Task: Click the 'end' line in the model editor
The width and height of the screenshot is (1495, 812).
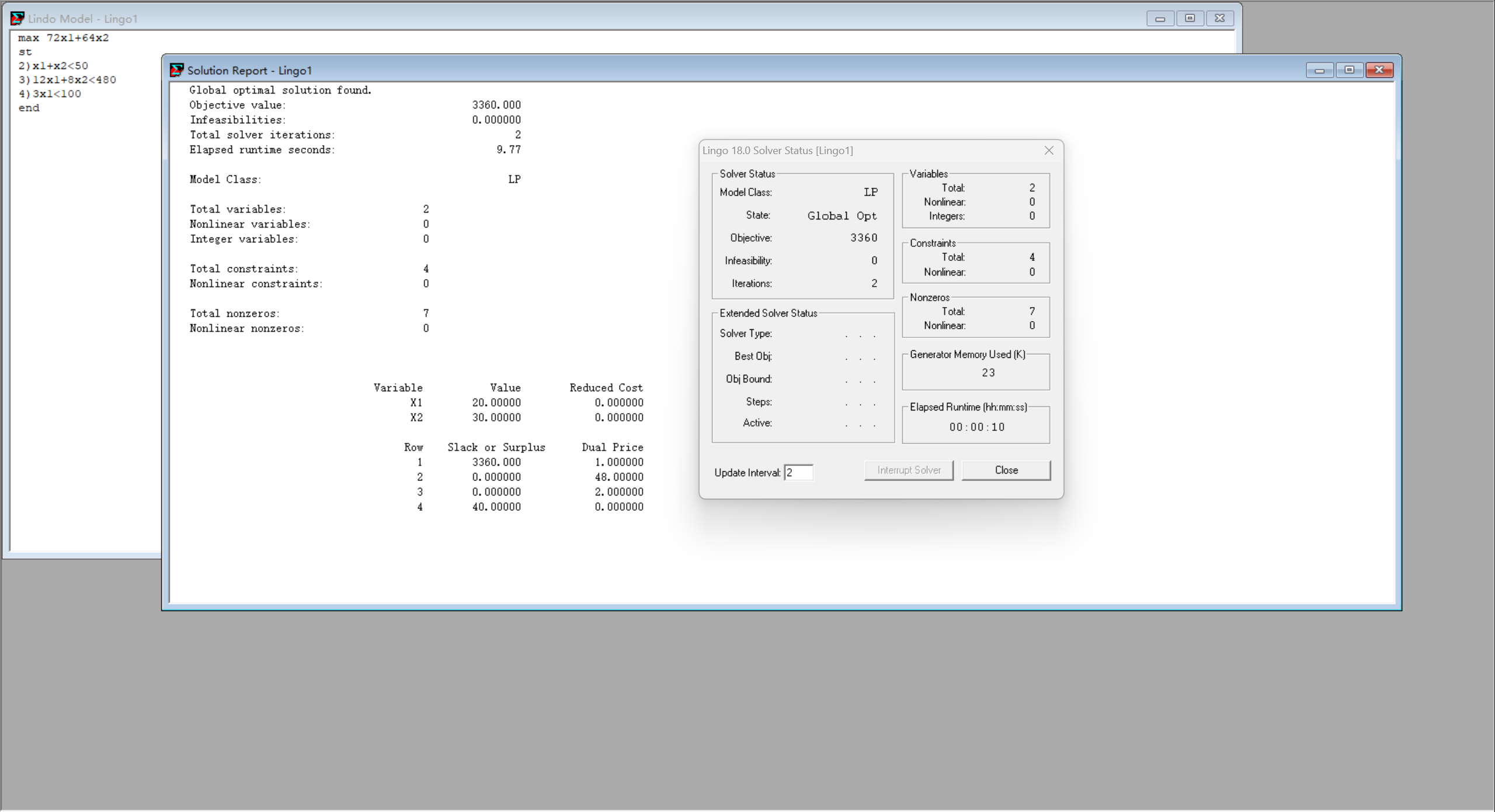Action: [29, 108]
